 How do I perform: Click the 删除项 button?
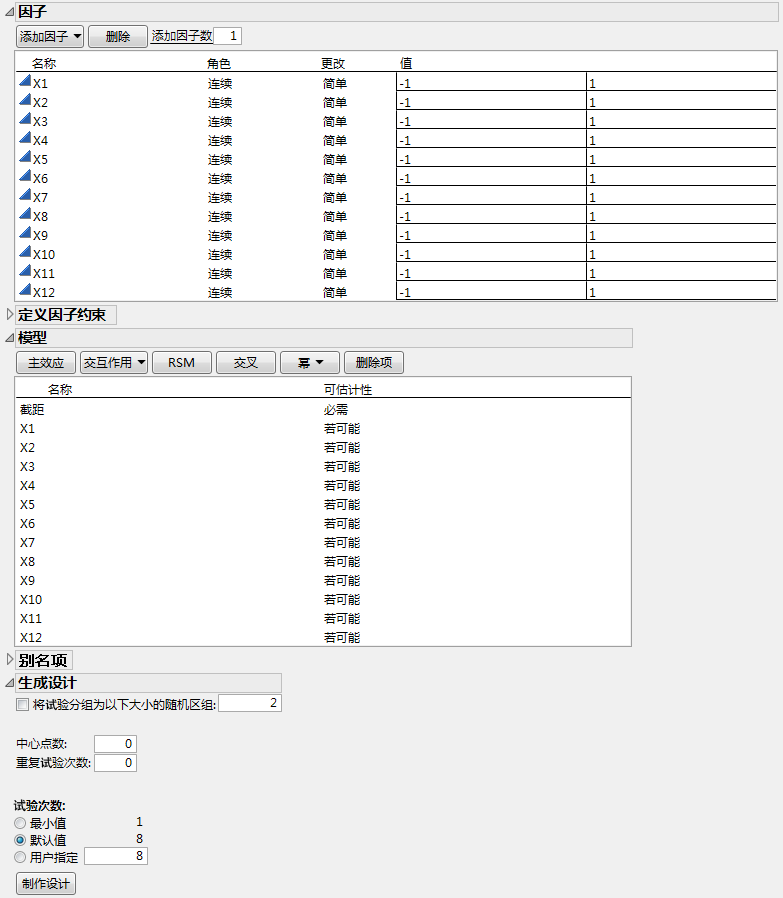374,363
